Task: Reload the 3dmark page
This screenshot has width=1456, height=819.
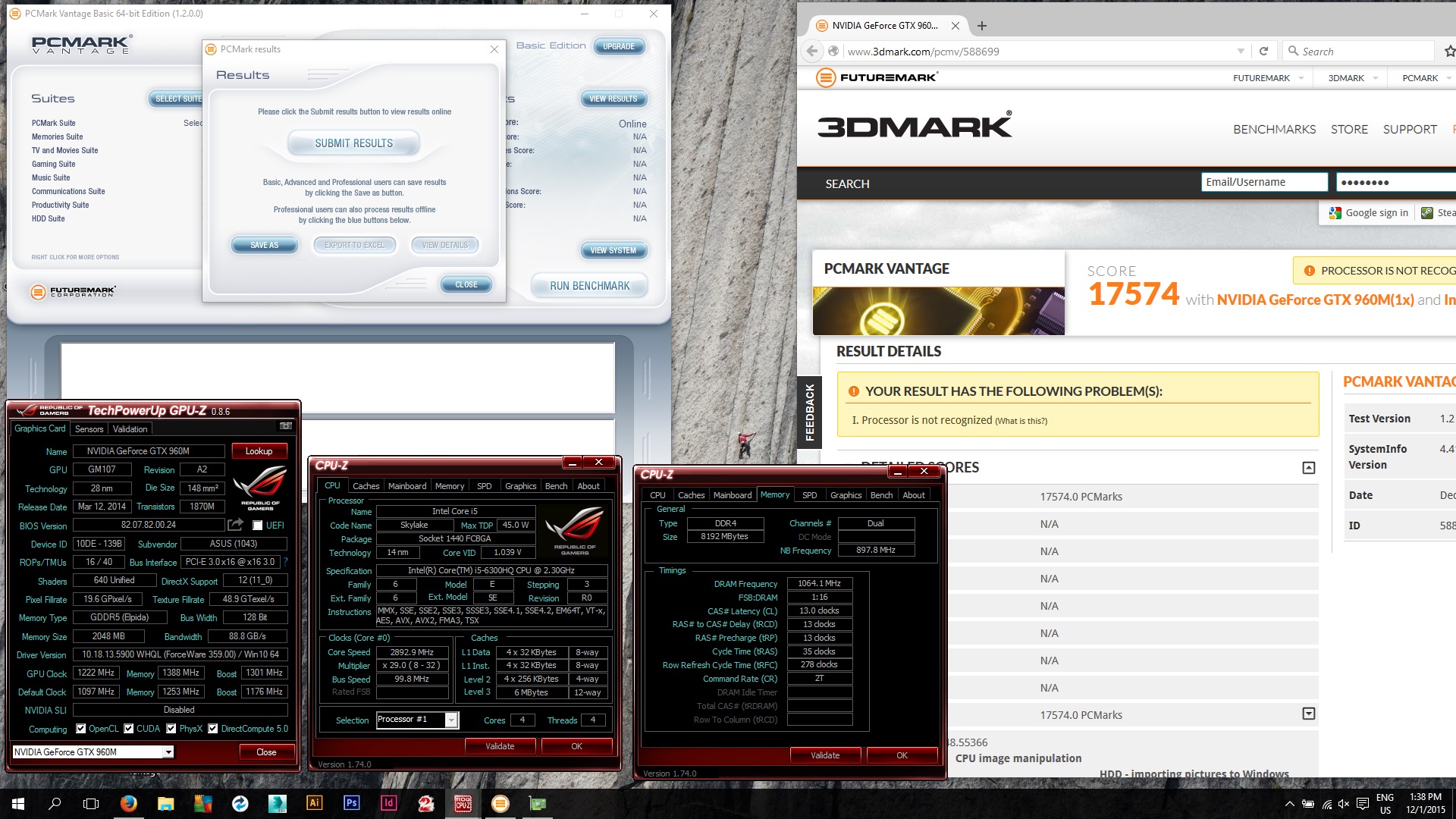Action: [x=1263, y=51]
